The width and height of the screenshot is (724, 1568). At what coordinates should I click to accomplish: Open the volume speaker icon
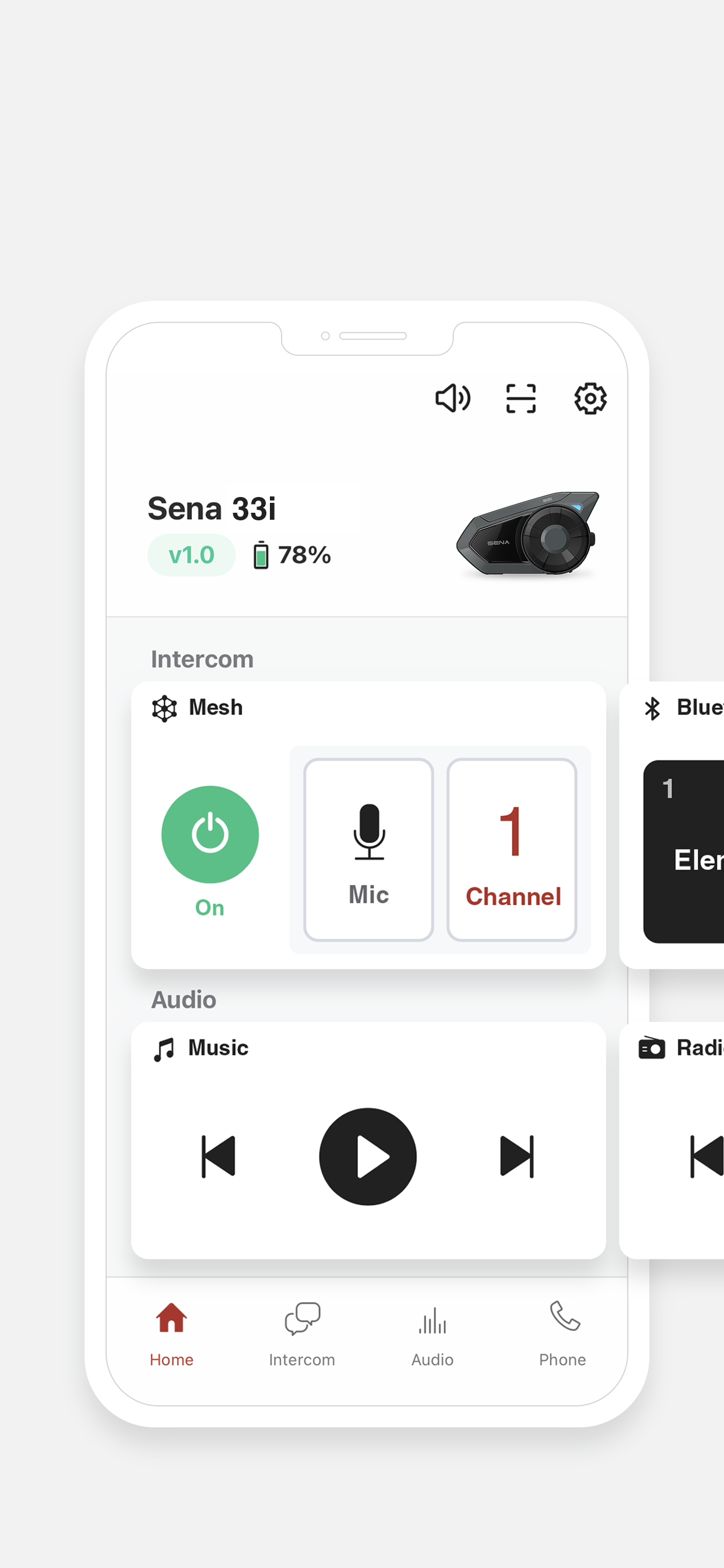453,398
